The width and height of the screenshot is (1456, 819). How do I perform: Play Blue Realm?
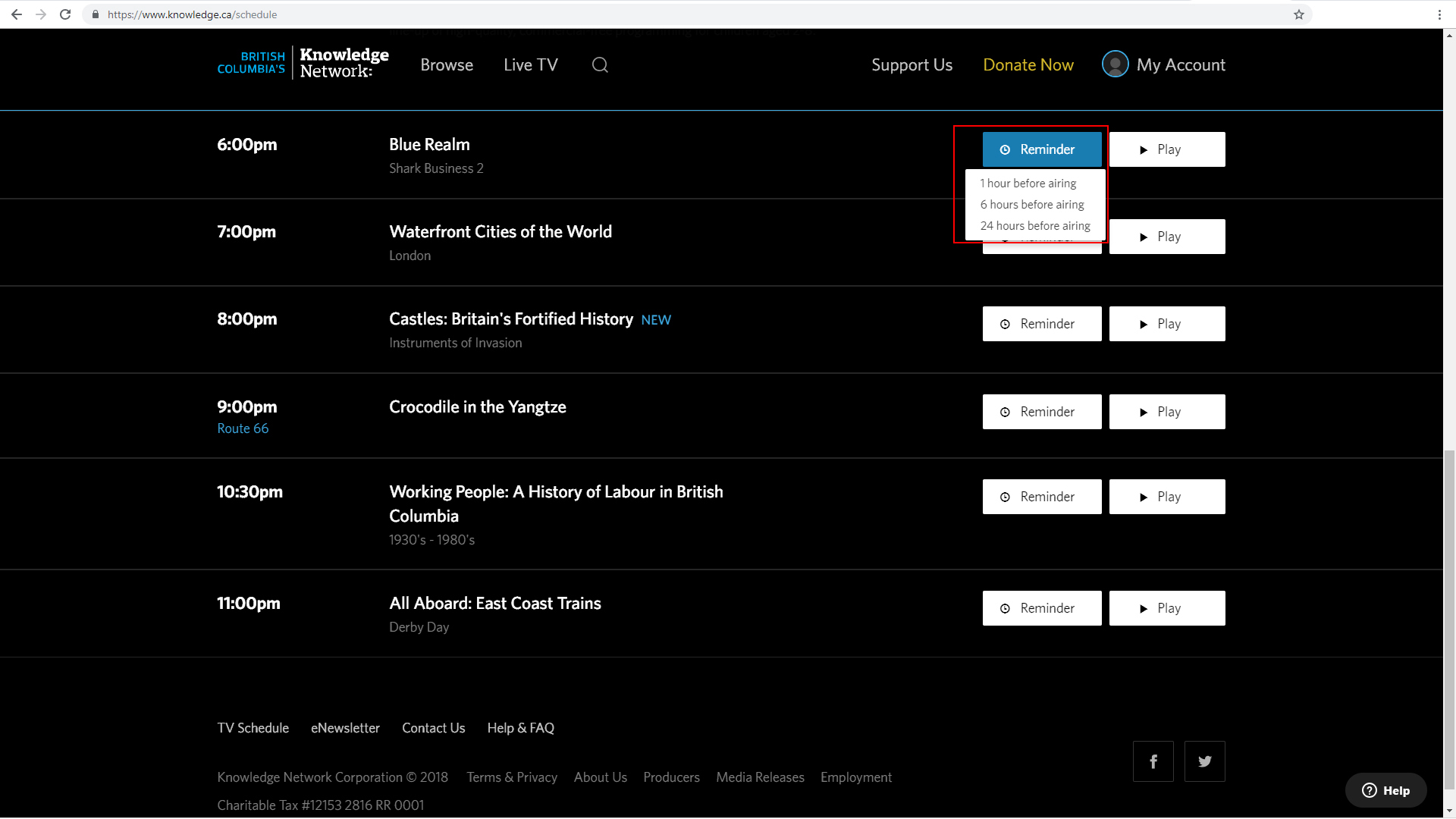pyautogui.click(x=1167, y=149)
